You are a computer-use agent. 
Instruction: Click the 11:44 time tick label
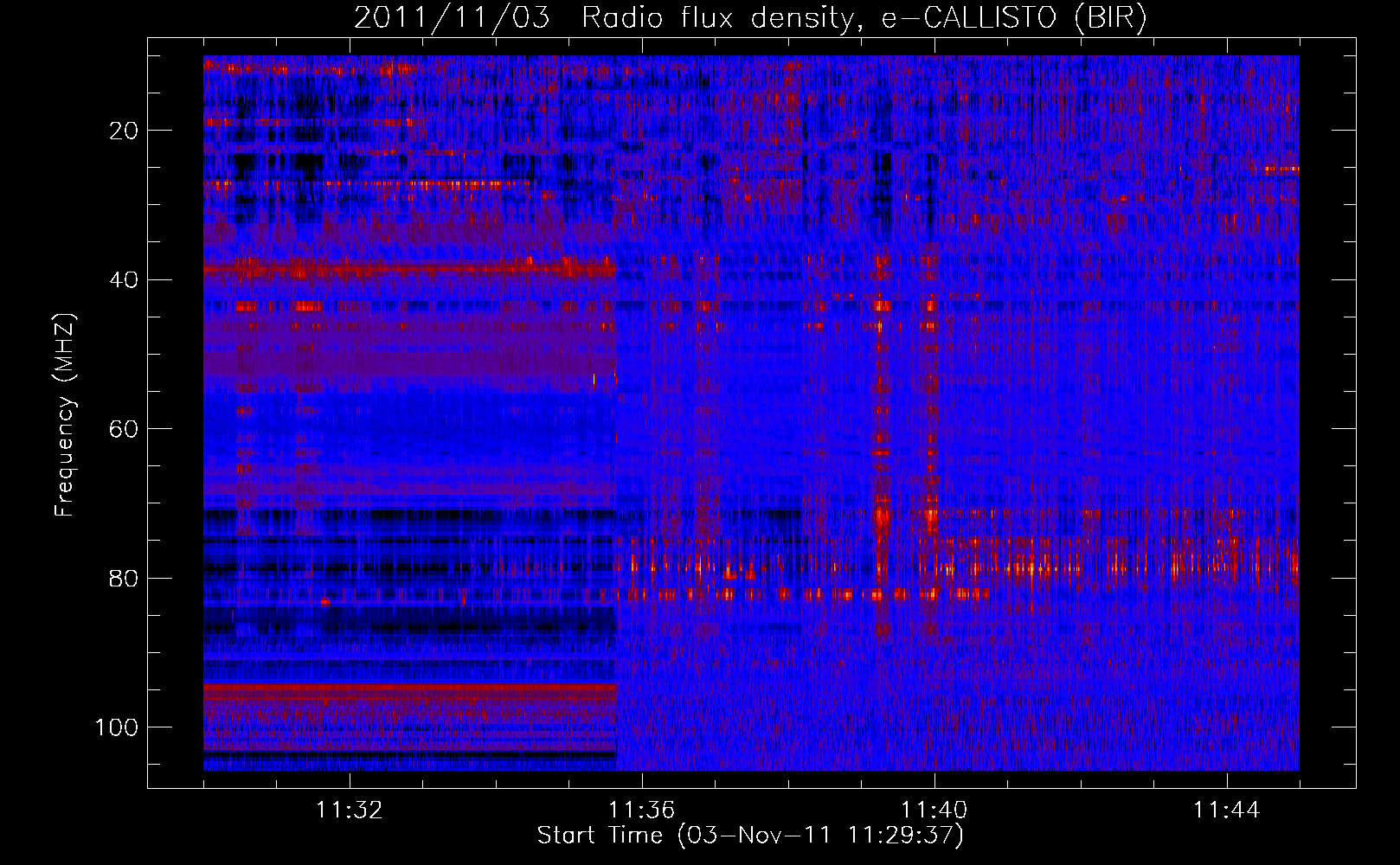(x=1226, y=811)
